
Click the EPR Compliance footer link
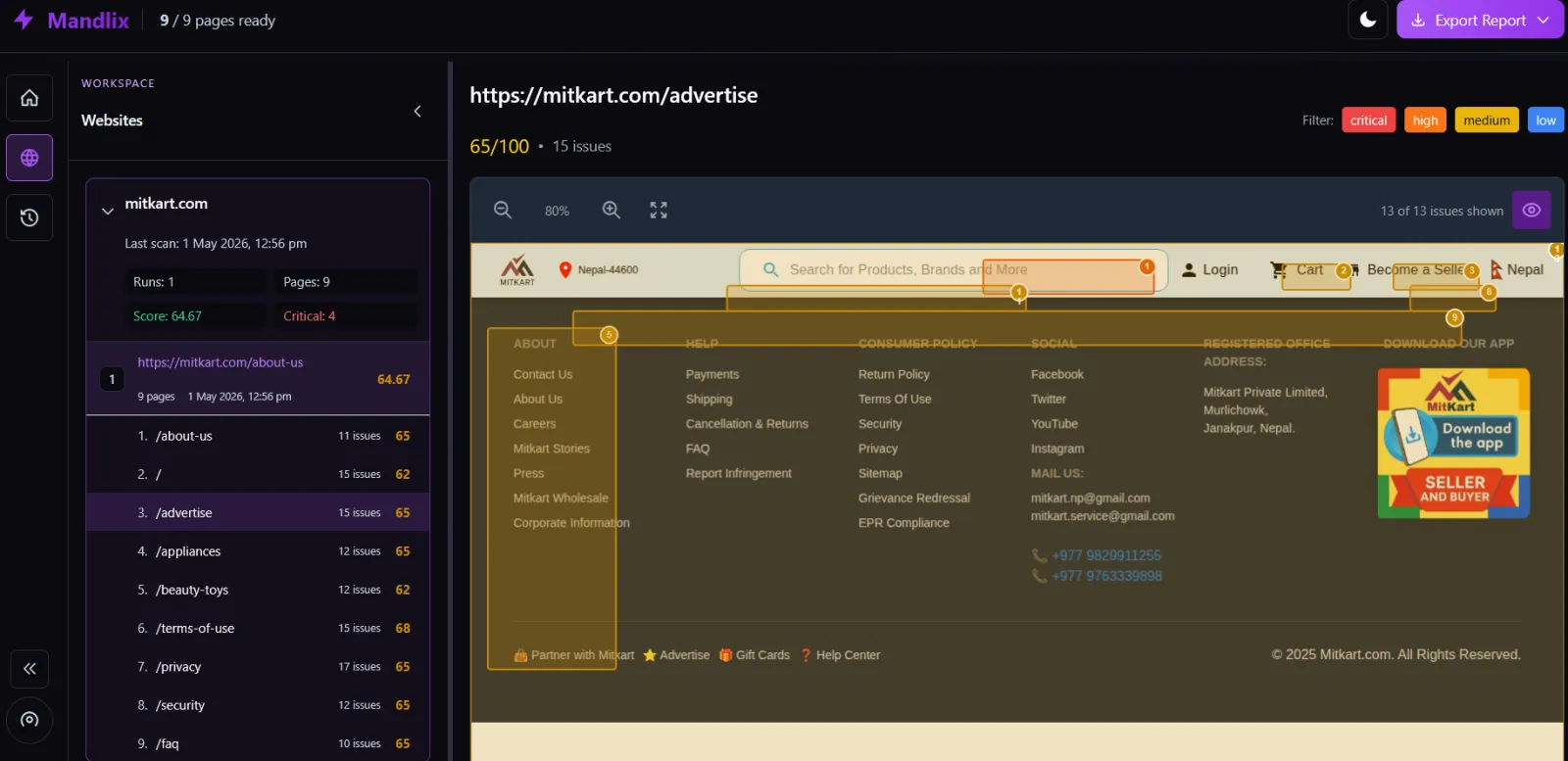click(904, 523)
